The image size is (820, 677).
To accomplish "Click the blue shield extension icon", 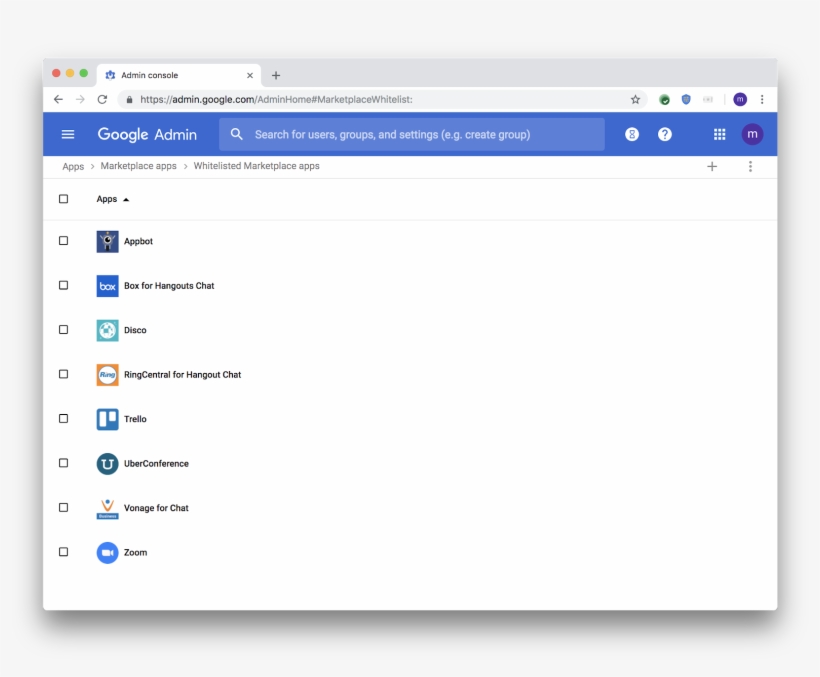I will 686,99.
